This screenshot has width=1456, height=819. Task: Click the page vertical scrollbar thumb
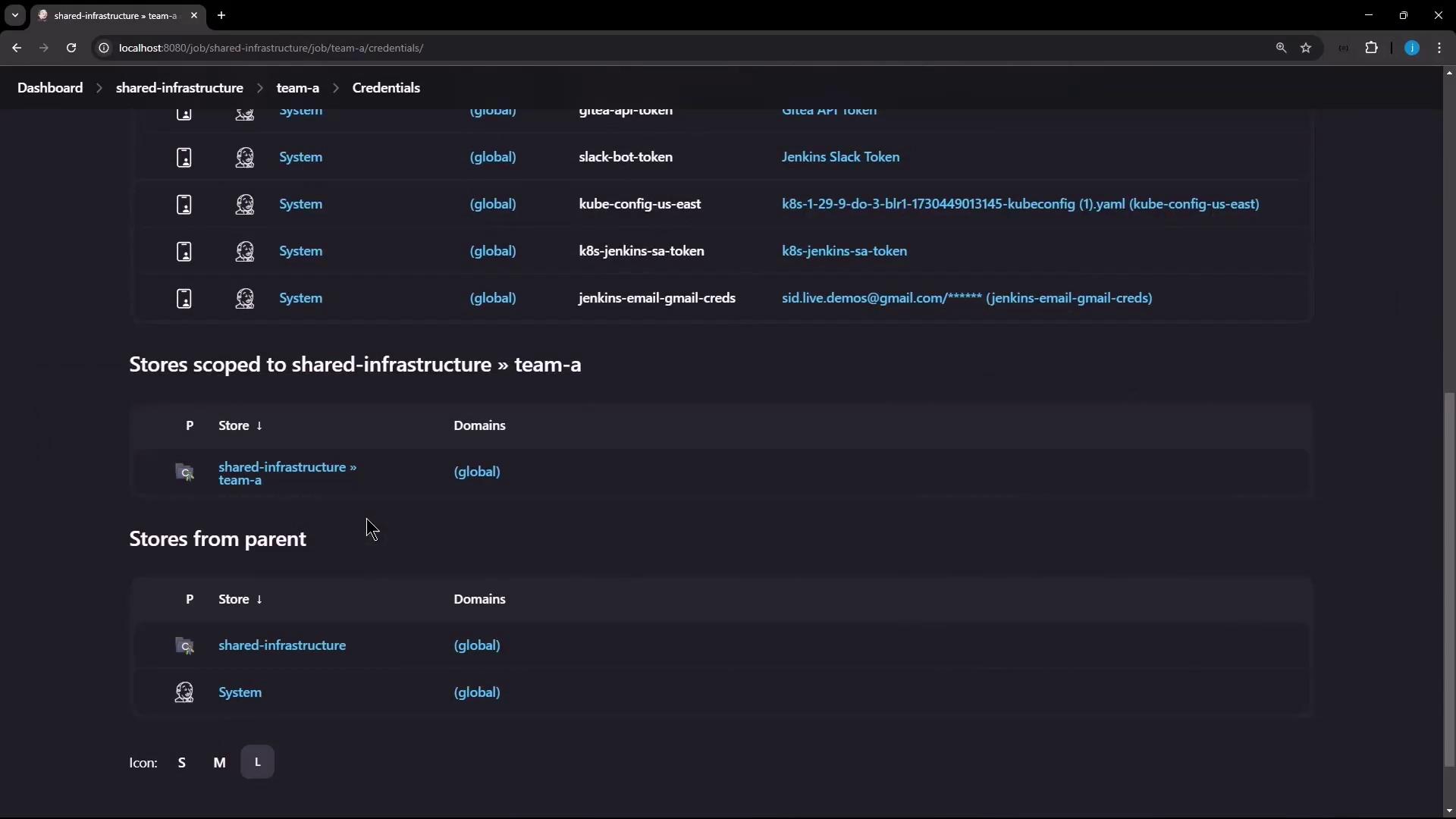tap(1449, 580)
